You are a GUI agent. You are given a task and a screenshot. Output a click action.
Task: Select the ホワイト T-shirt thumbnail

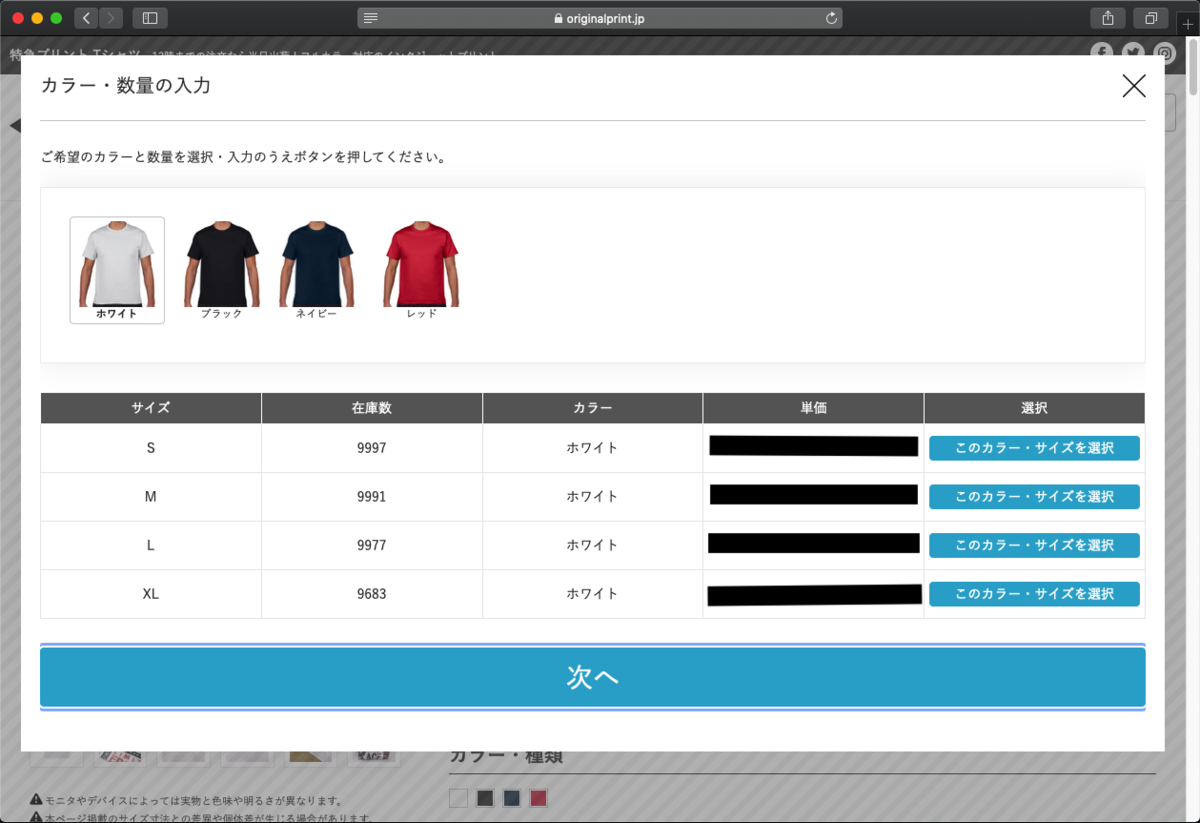[x=117, y=270]
